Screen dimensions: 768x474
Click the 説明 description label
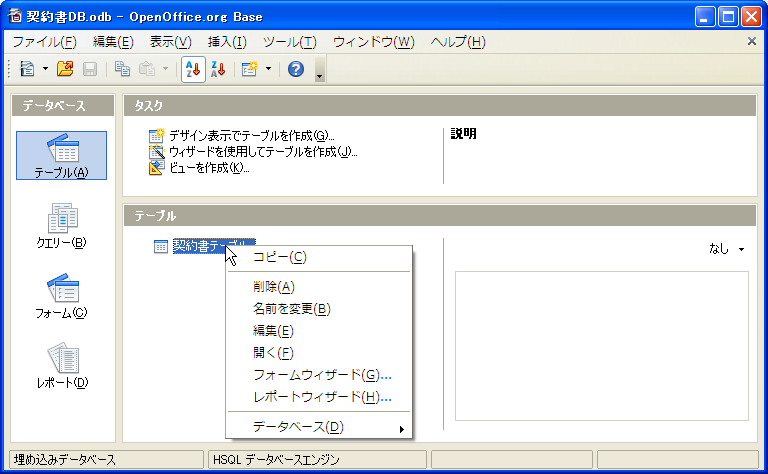tap(463, 134)
